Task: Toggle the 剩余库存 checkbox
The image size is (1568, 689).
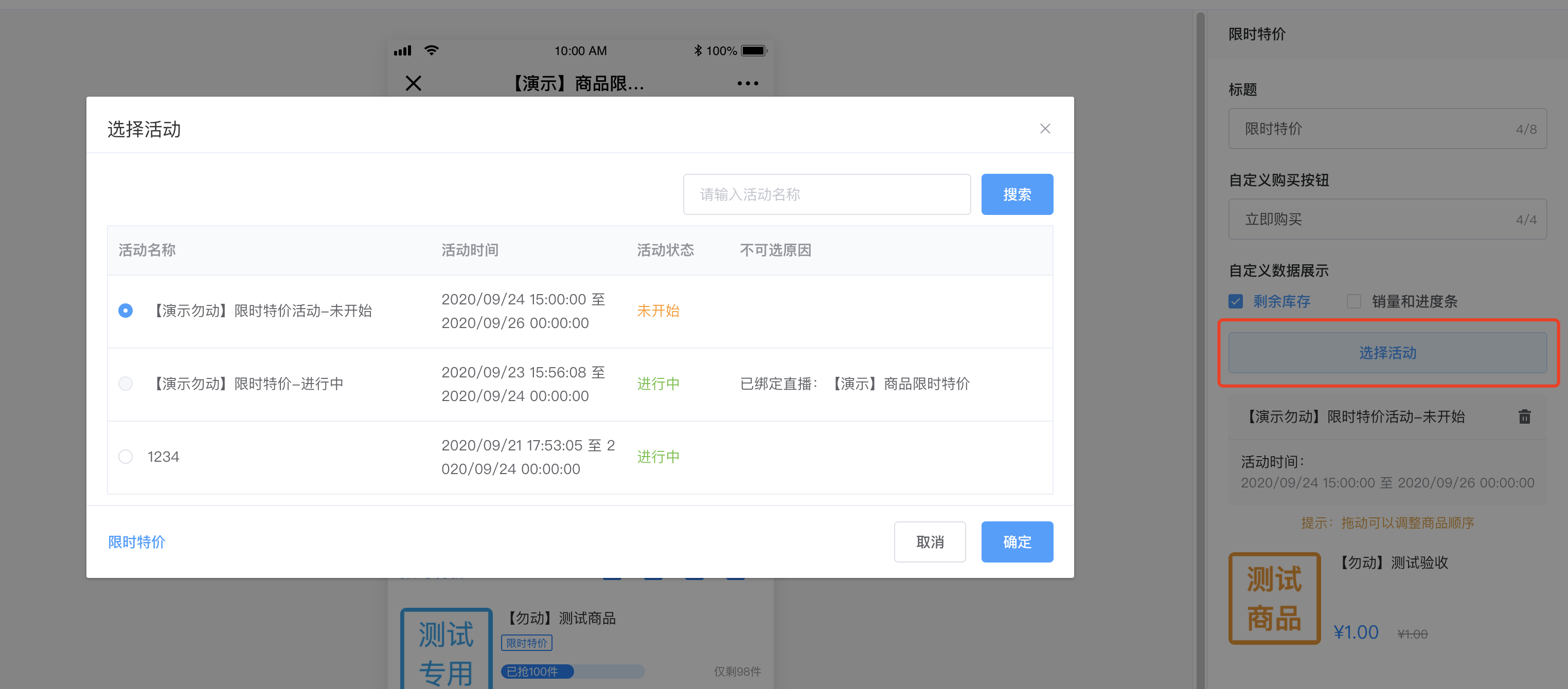Action: click(1236, 301)
